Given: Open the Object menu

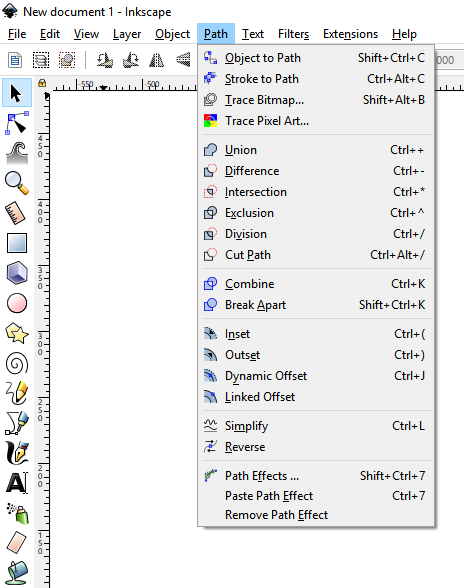Looking at the screenshot, I should [x=173, y=34].
